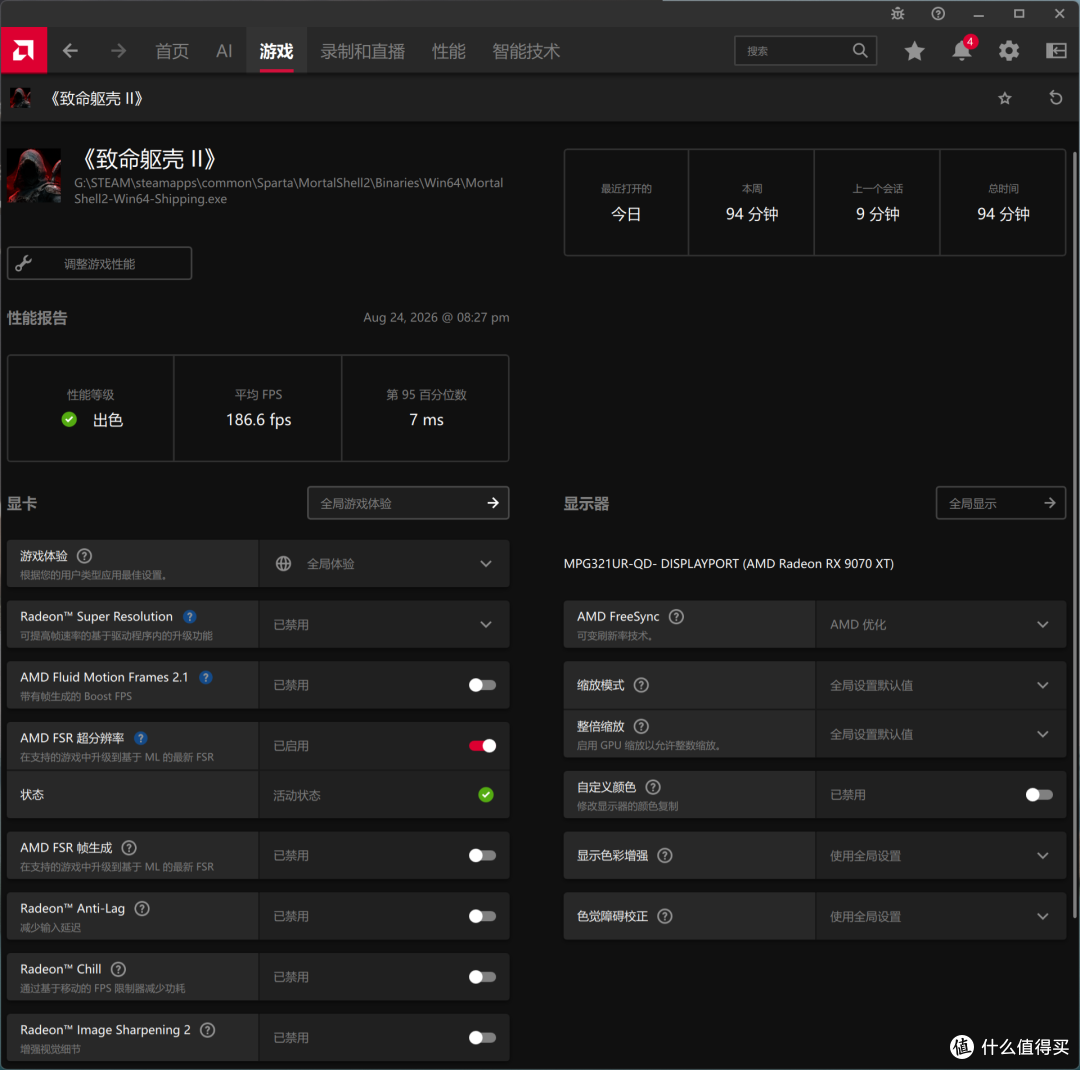1080x1070 pixels.
Task: Click the vertical scrollbar on the right
Action: tap(1074, 534)
